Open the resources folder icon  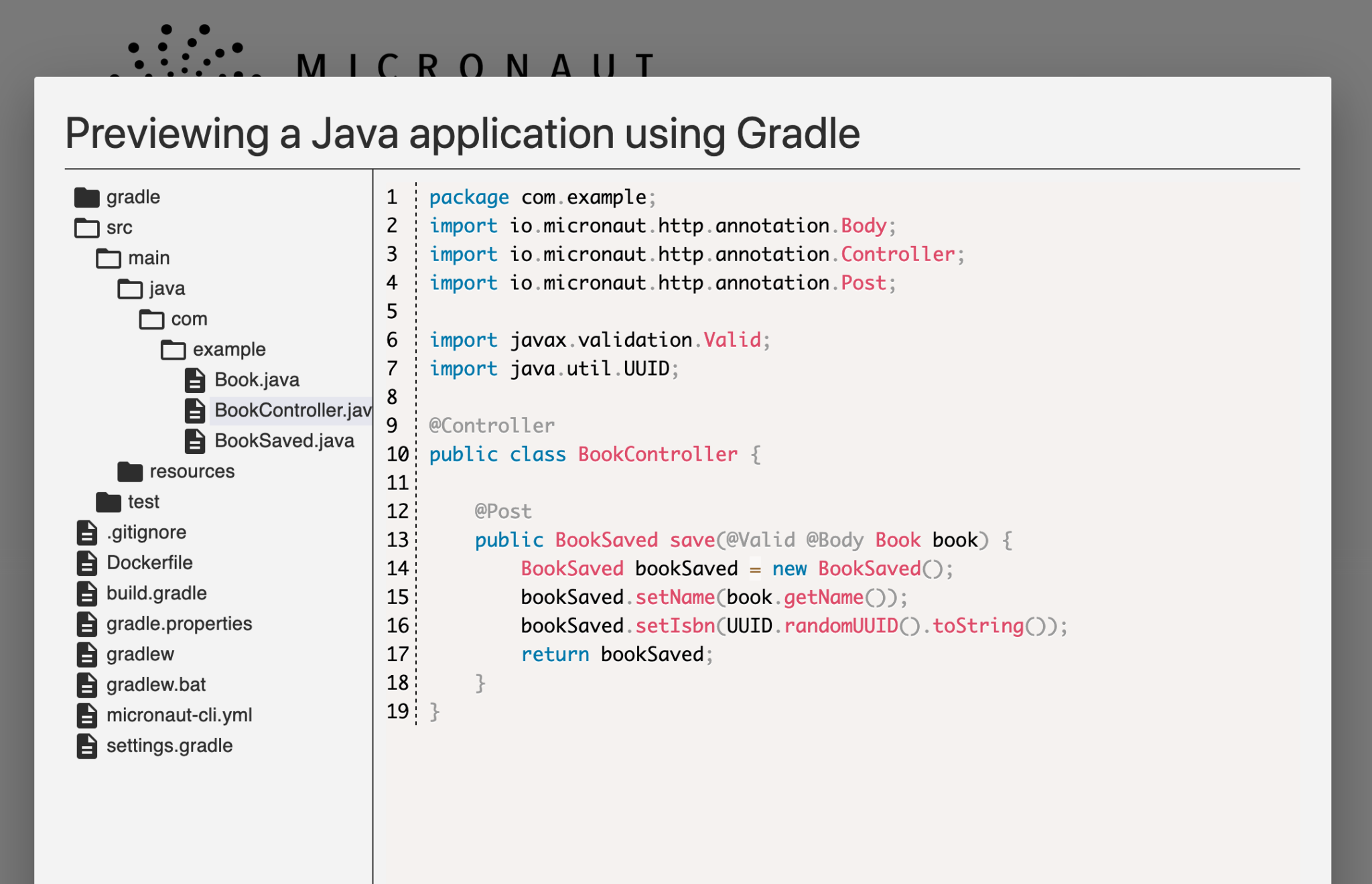click(x=130, y=471)
